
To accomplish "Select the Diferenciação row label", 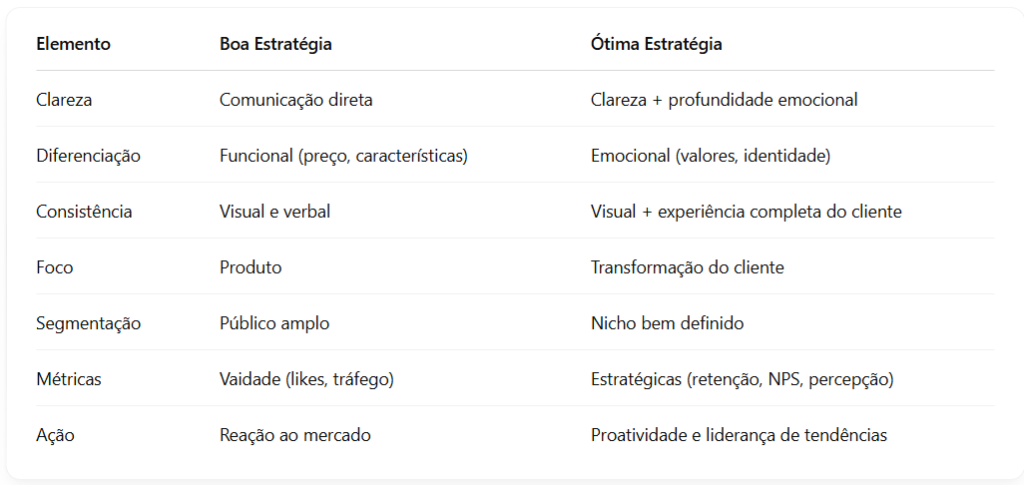I will [88, 156].
